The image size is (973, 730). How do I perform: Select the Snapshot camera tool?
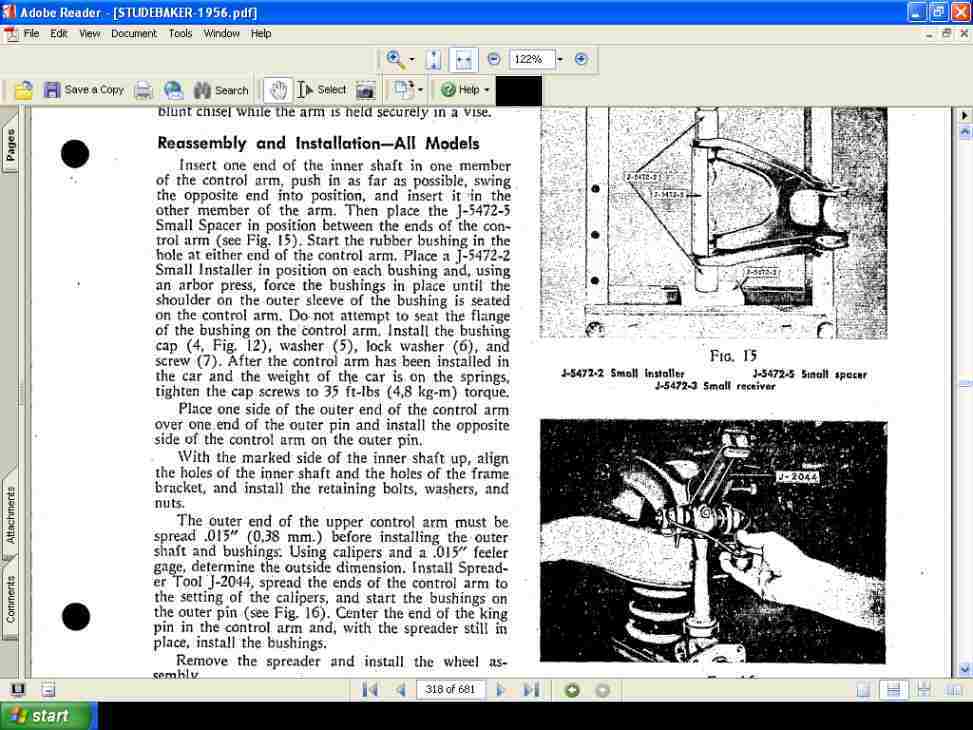click(365, 91)
